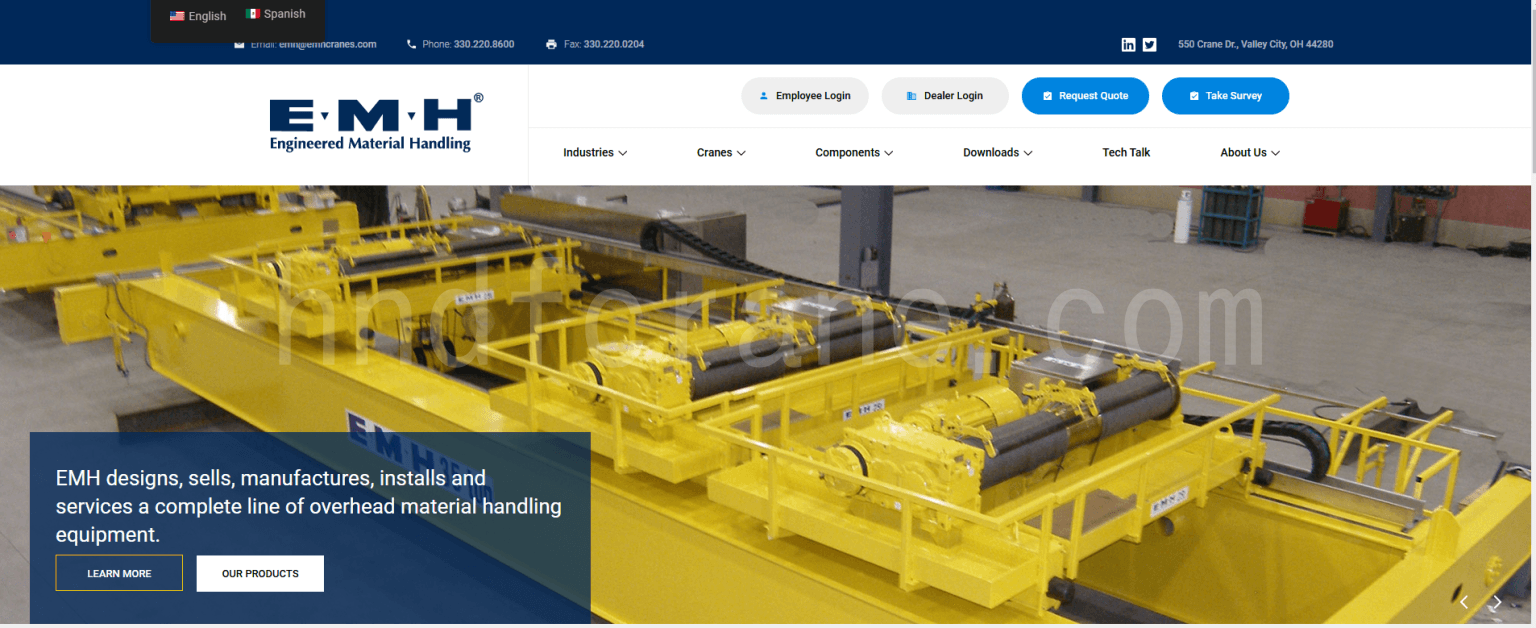This screenshot has height=628, width=1536.
Task: Click the fax machine icon
Action: point(551,44)
